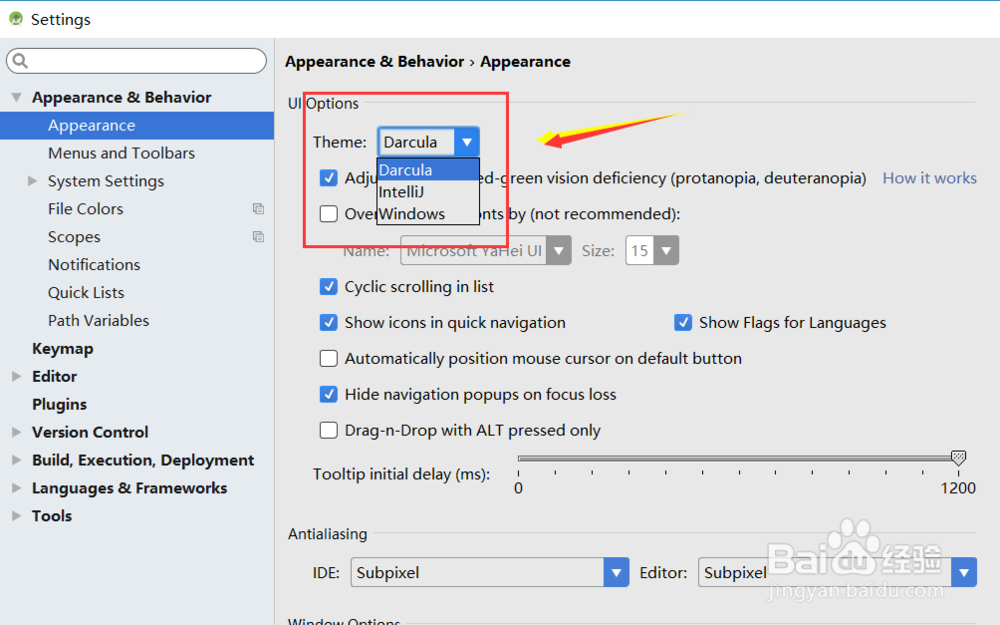
Task: Select IntelliJ from the theme list
Action: (x=401, y=192)
